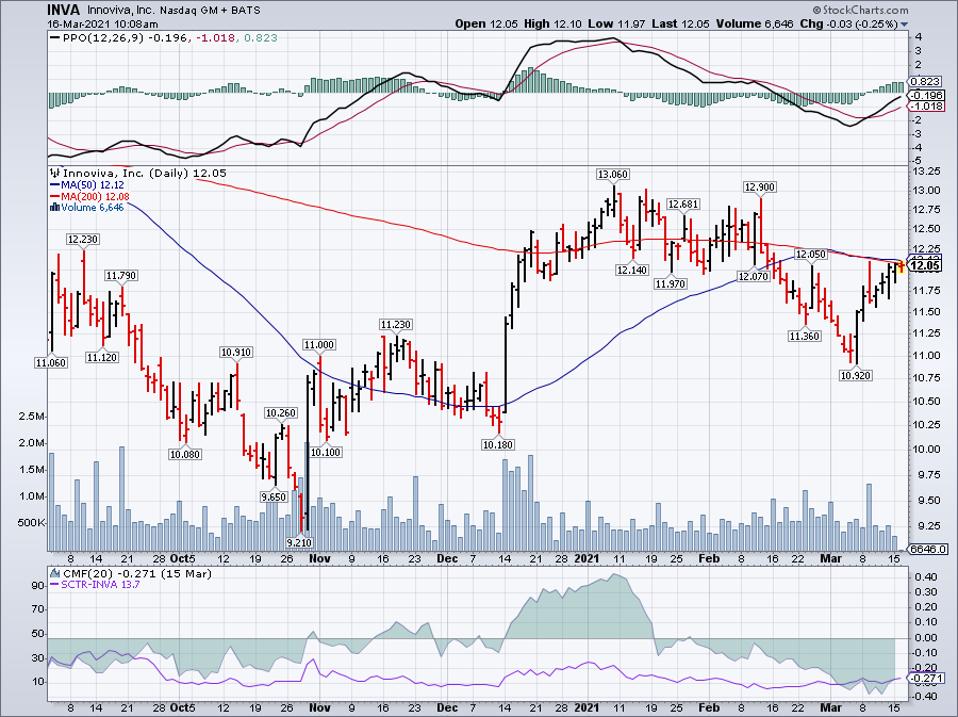Click the purple line swatch for SCTR-INVA
958x717 pixels.
coord(55,584)
